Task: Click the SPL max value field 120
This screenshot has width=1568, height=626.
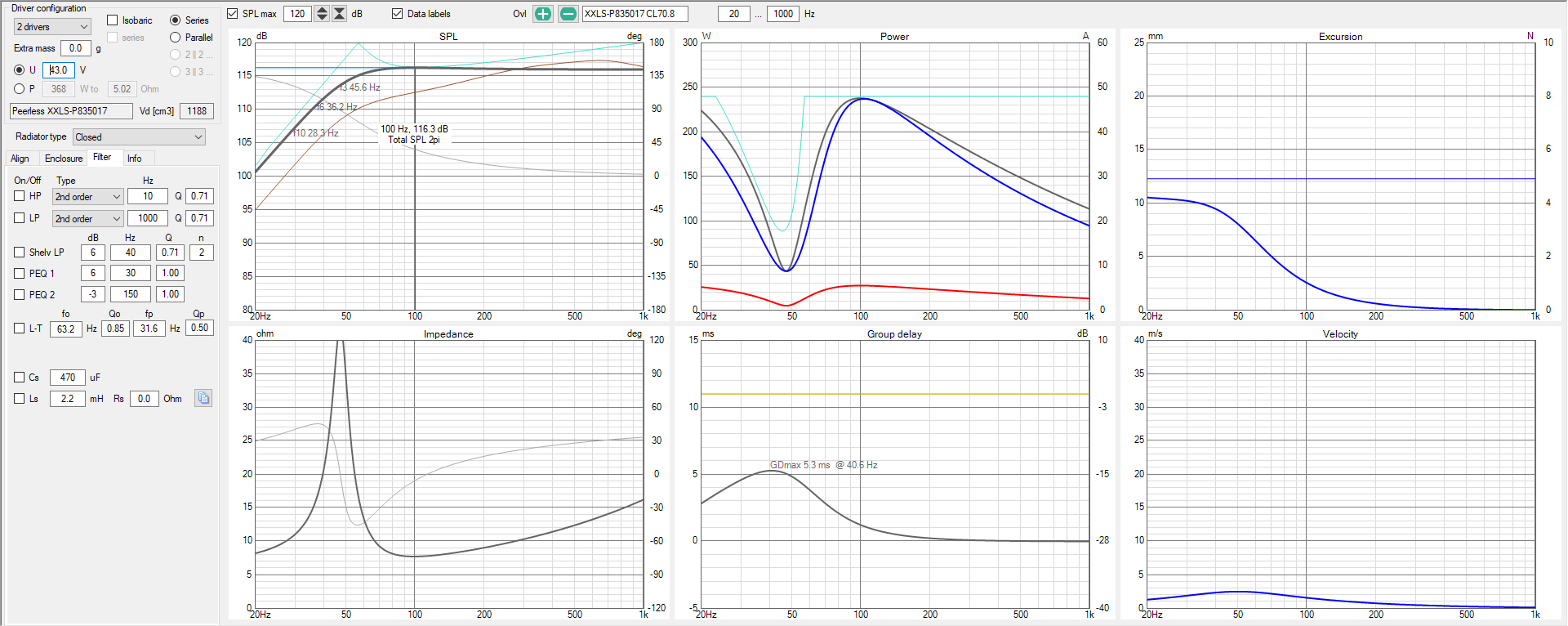Action: click(x=298, y=14)
